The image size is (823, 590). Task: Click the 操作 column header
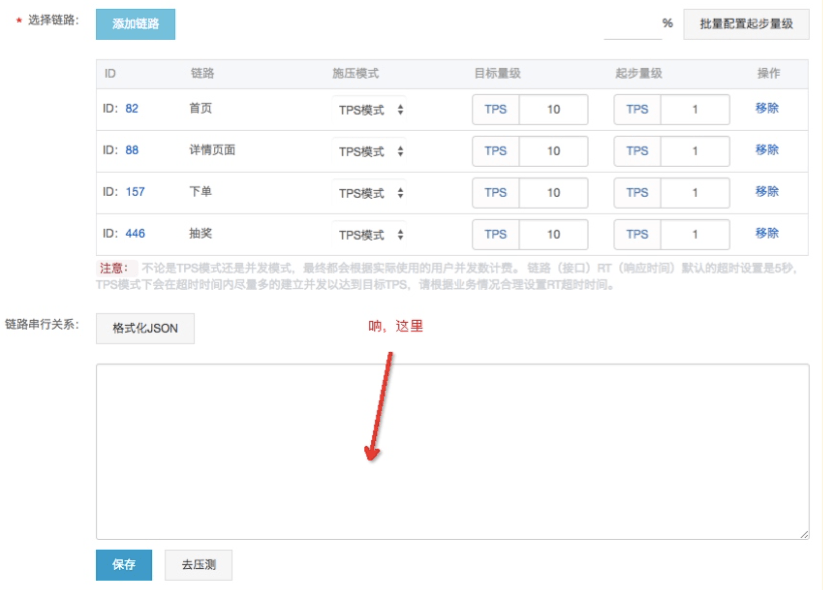pos(768,73)
